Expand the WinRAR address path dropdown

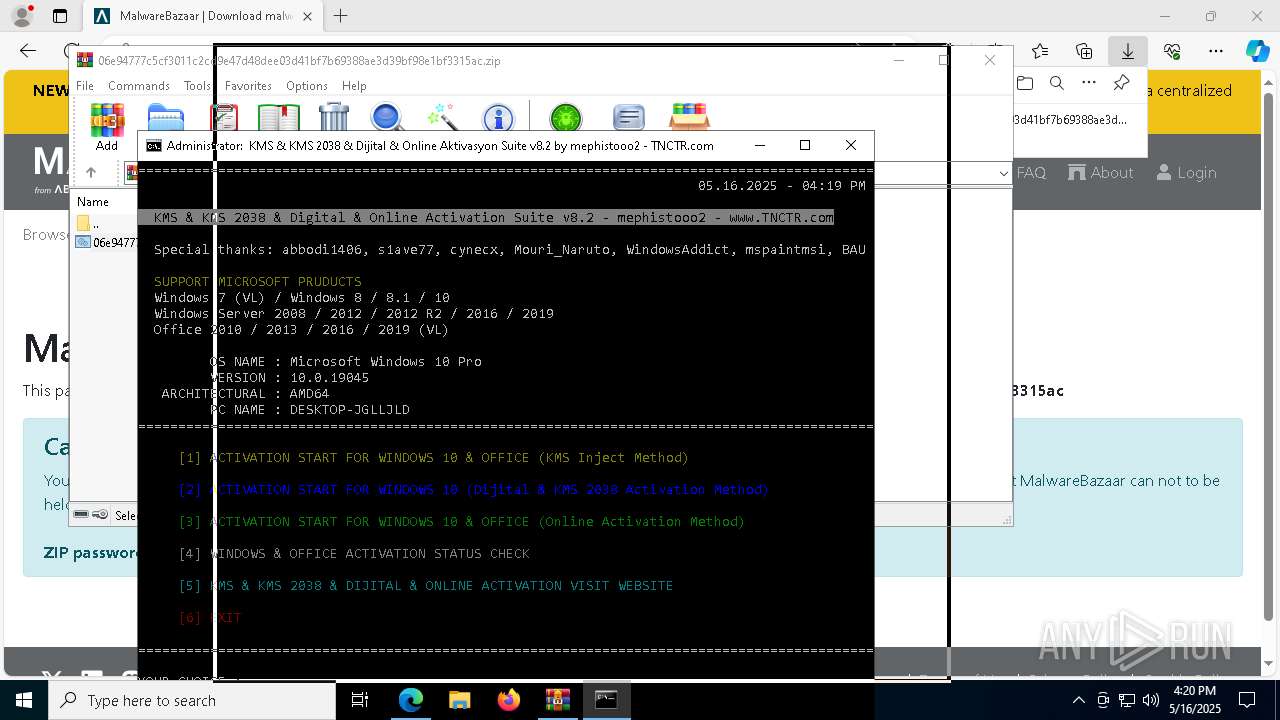point(1004,173)
